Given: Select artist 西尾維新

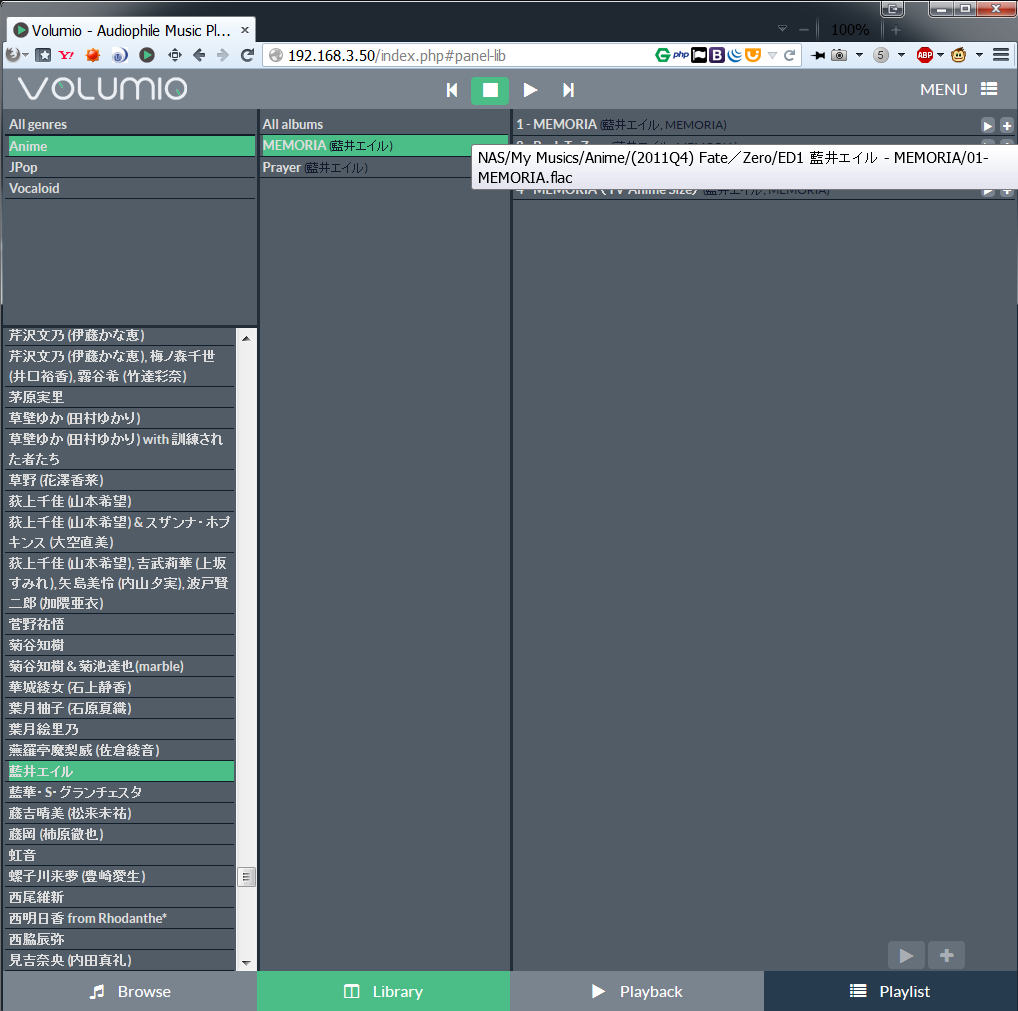Looking at the screenshot, I should coord(120,897).
